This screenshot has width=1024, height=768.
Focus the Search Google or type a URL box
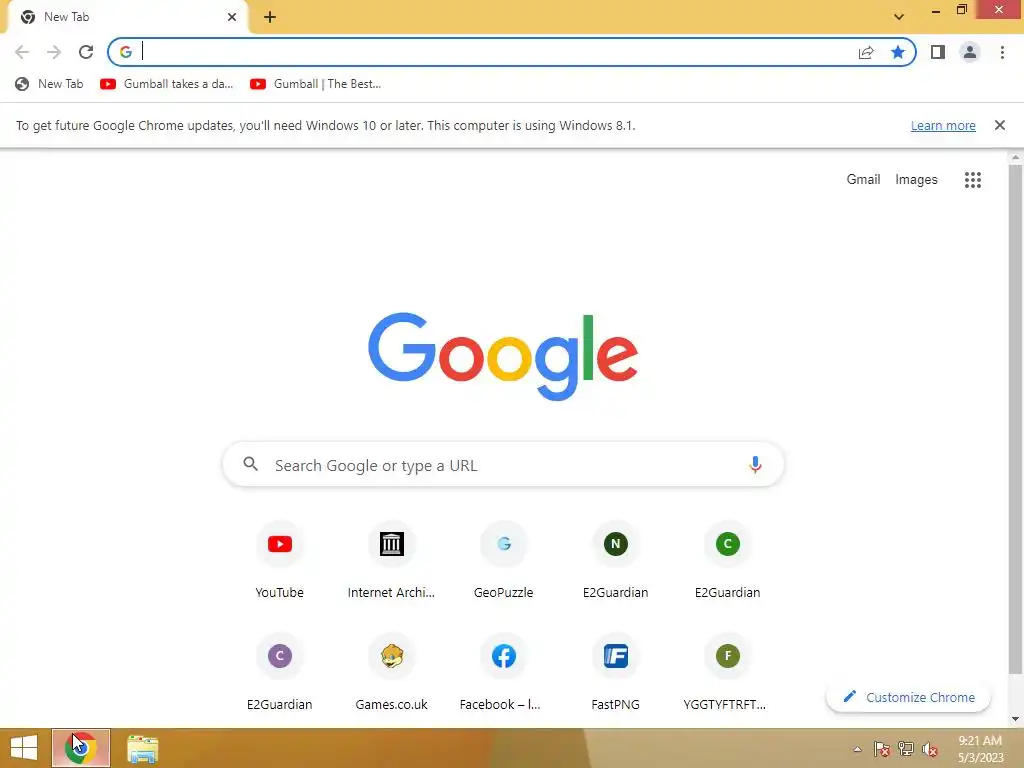(x=503, y=464)
